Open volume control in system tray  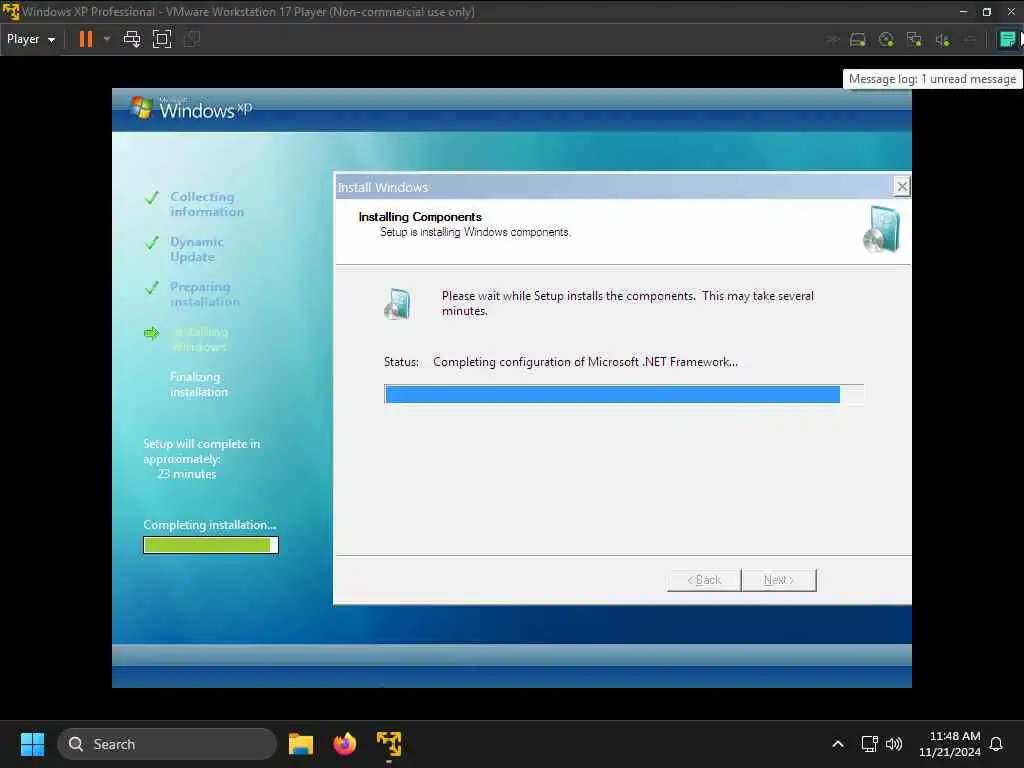pos(894,744)
